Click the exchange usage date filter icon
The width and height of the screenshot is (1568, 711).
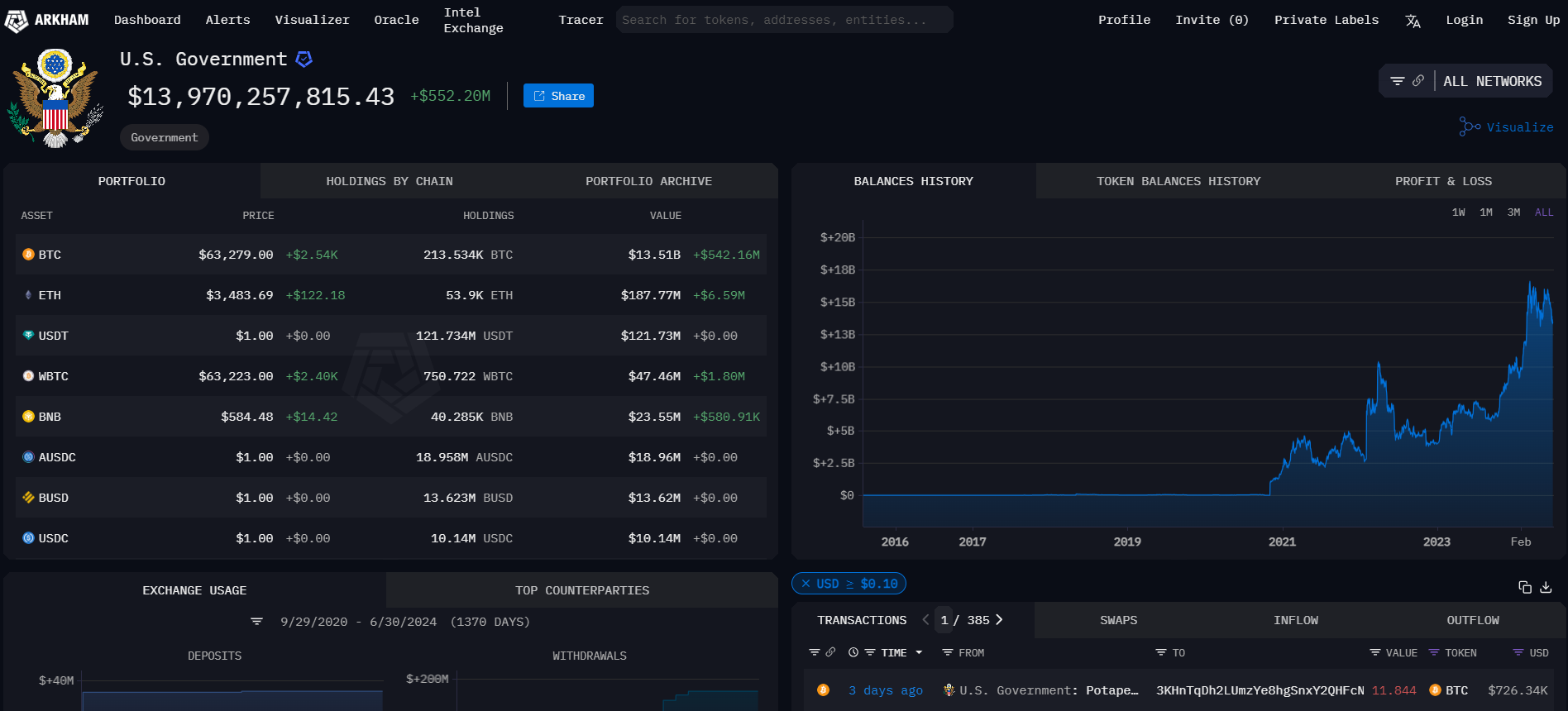256,622
